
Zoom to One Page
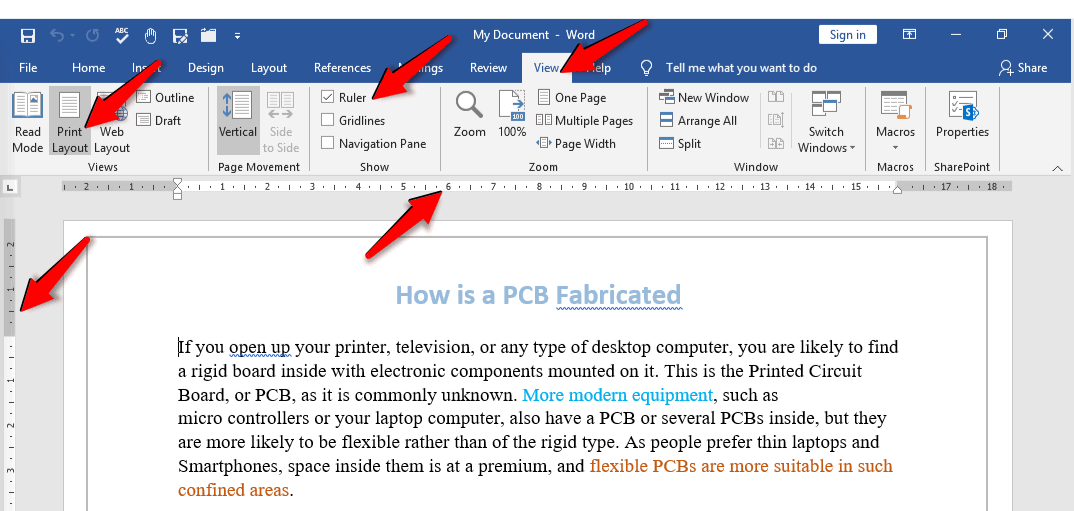(572, 98)
